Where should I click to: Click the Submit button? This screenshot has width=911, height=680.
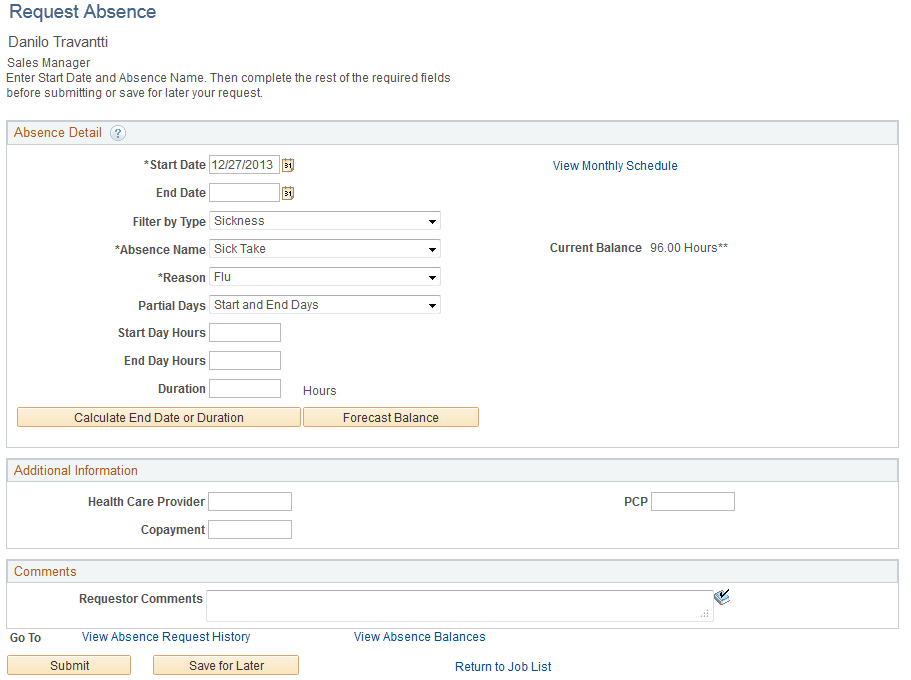pos(68,664)
